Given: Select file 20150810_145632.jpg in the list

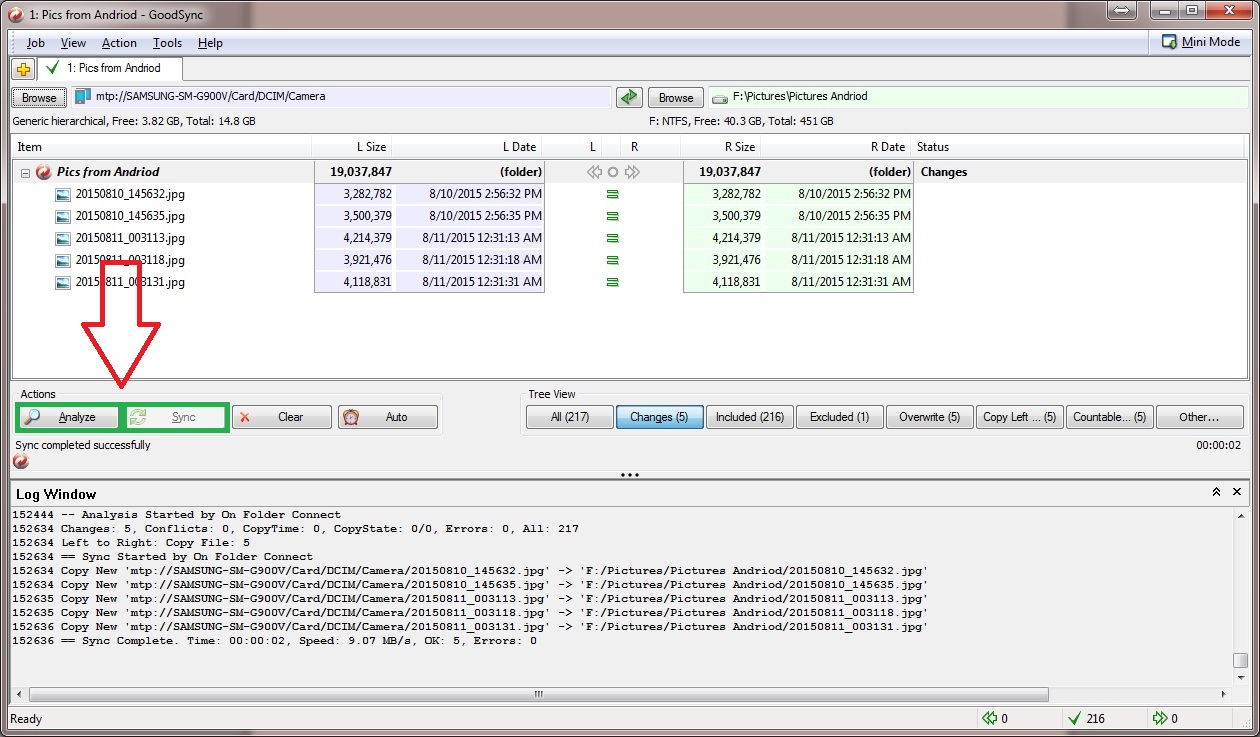Looking at the screenshot, I should (x=130, y=194).
